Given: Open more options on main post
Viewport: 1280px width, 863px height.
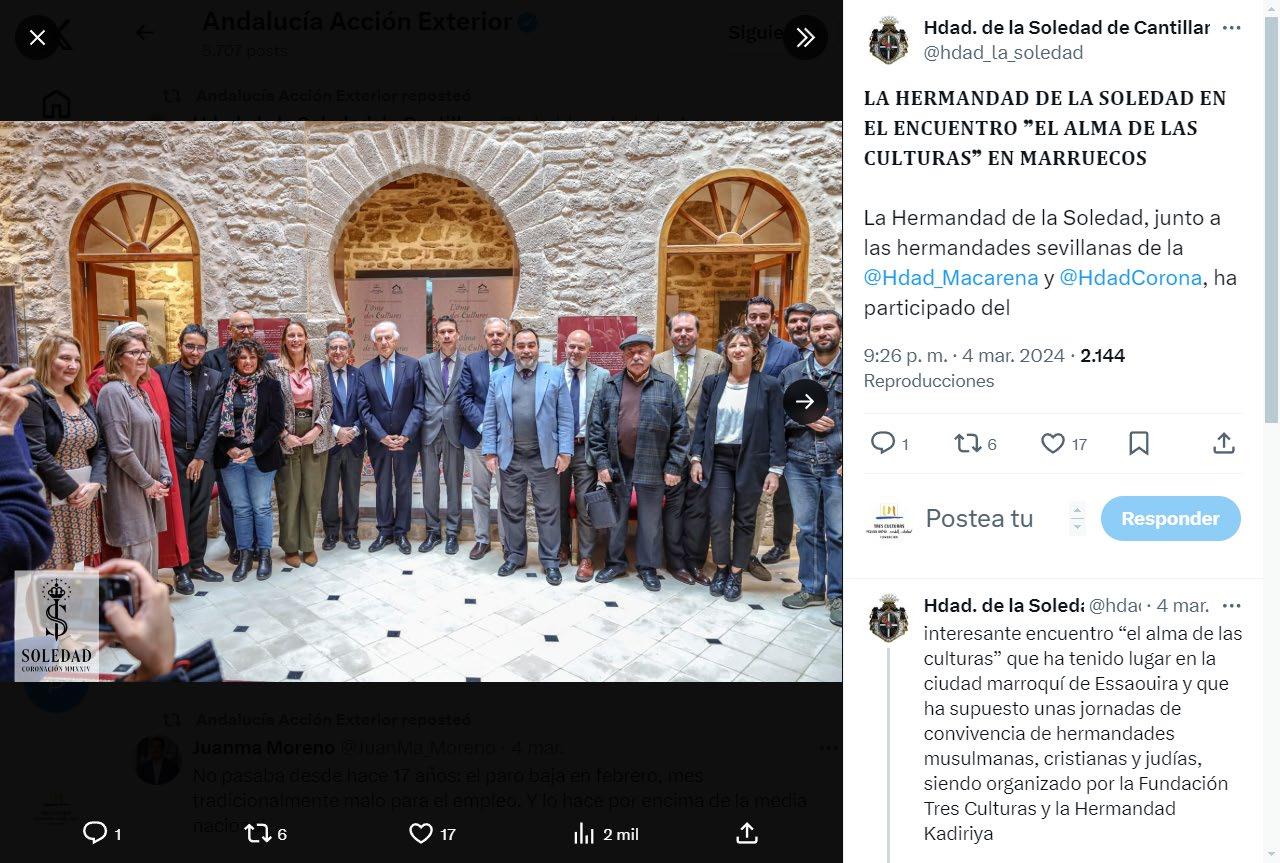Looking at the screenshot, I should pyautogui.click(x=1232, y=28).
